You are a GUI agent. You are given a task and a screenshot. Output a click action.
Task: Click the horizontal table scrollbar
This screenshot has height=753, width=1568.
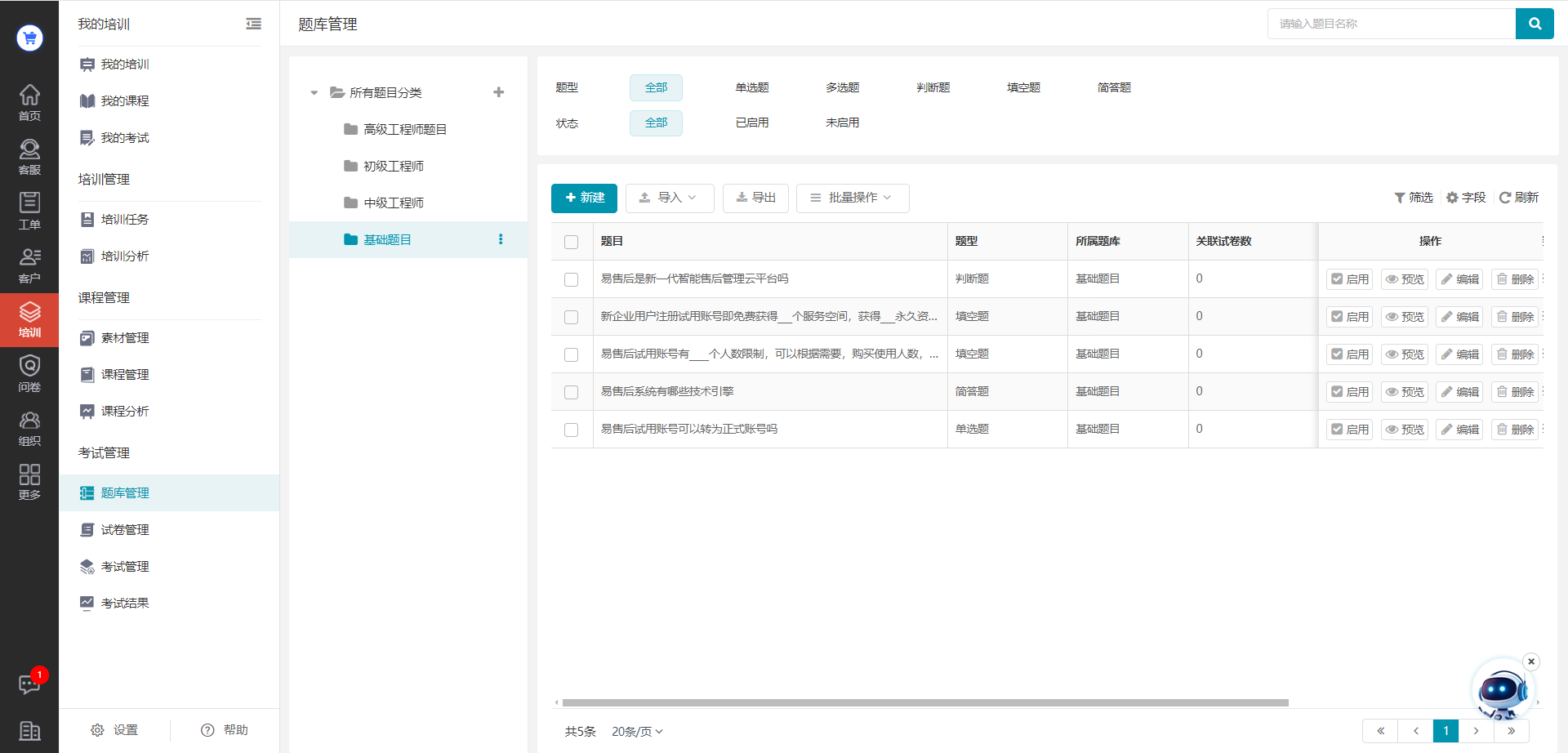click(x=924, y=702)
